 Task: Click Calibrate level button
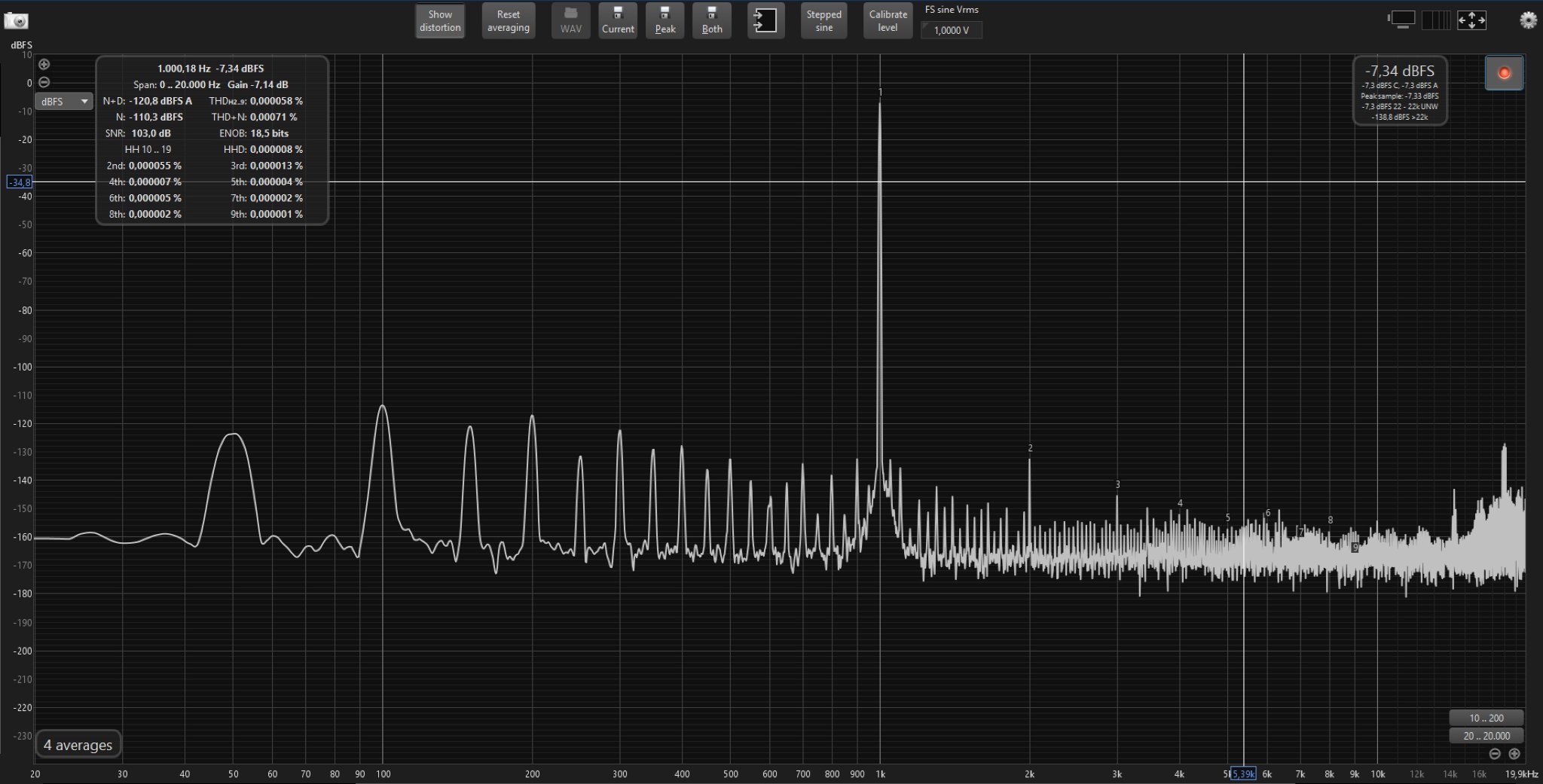pos(888,21)
